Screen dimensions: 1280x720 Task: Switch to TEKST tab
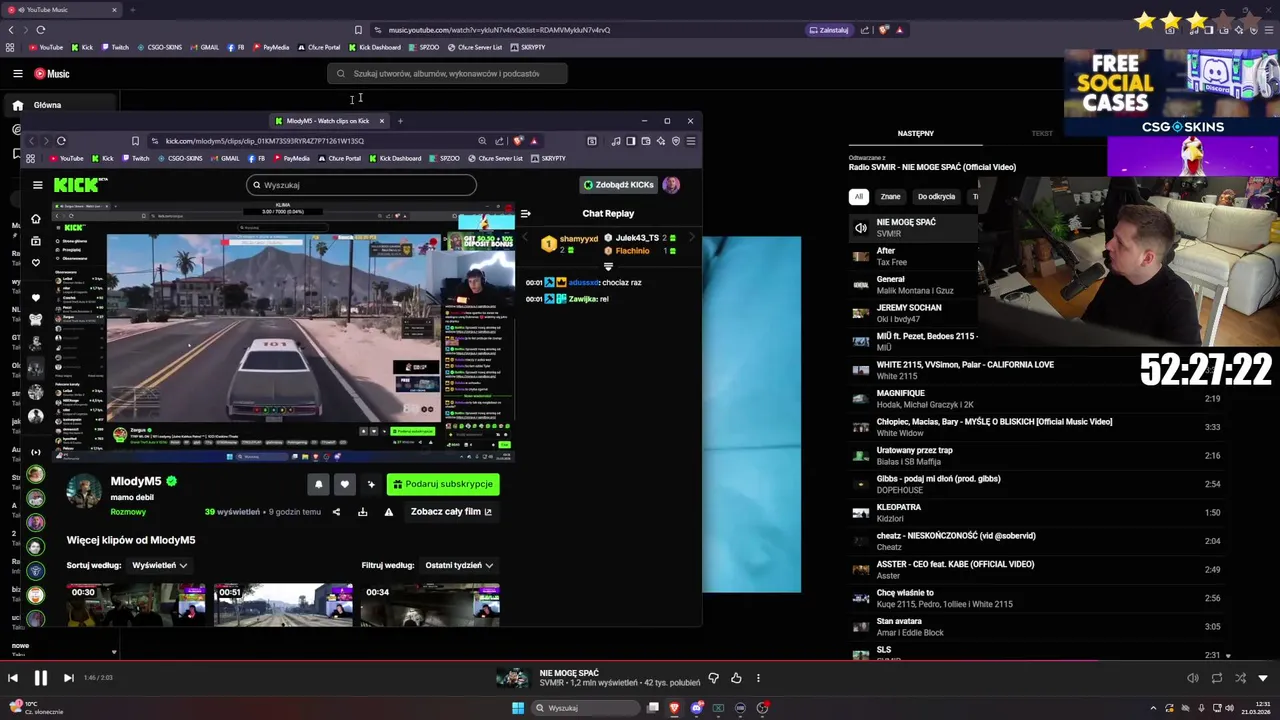click(x=1042, y=133)
